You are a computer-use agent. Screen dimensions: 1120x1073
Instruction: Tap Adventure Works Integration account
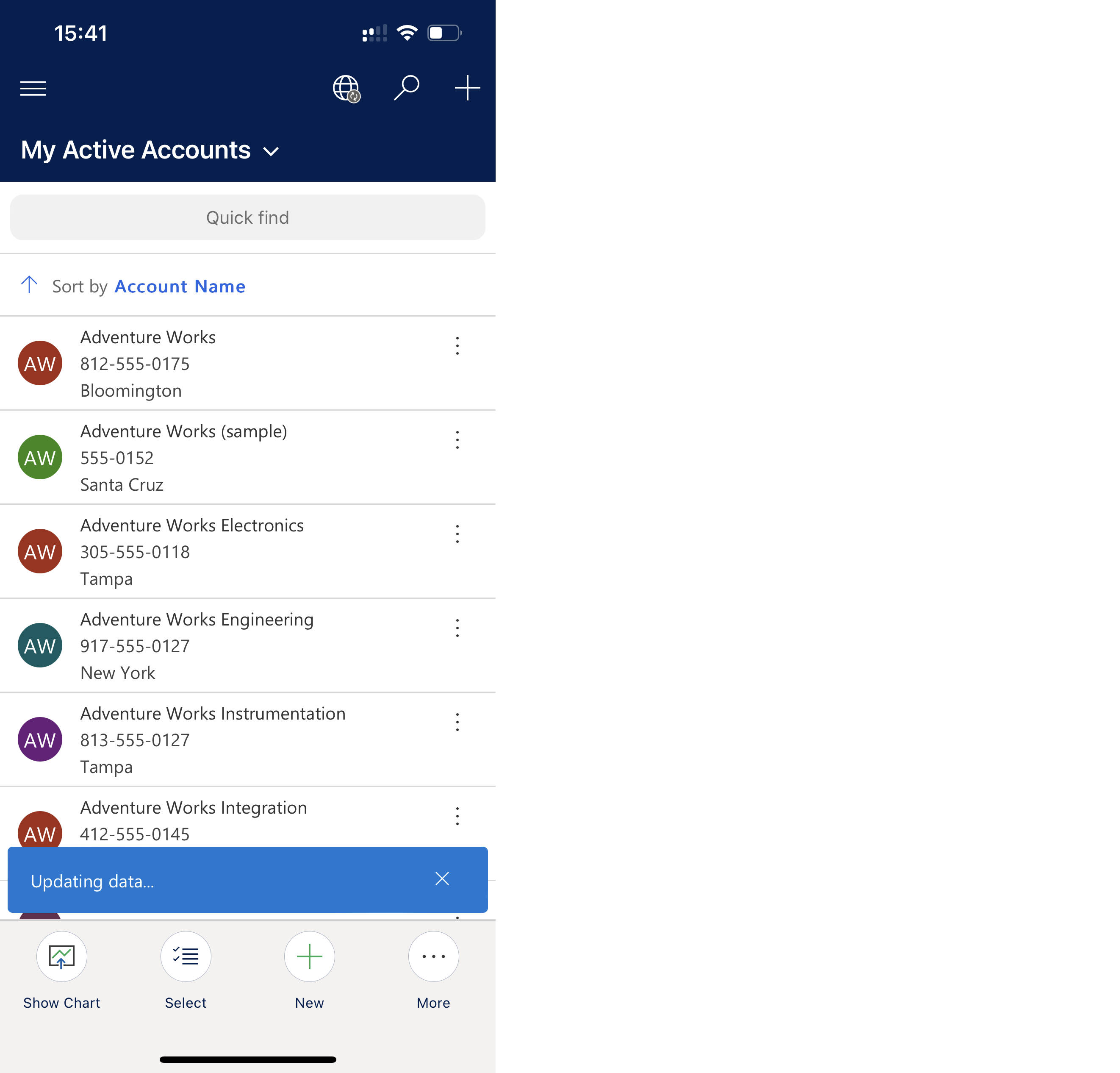click(x=247, y=820)
